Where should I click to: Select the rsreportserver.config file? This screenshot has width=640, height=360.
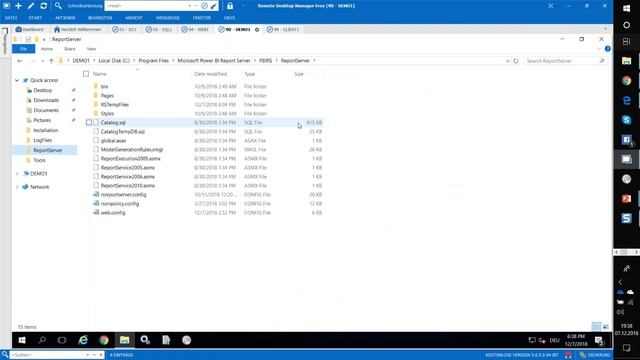pos(123,195)
